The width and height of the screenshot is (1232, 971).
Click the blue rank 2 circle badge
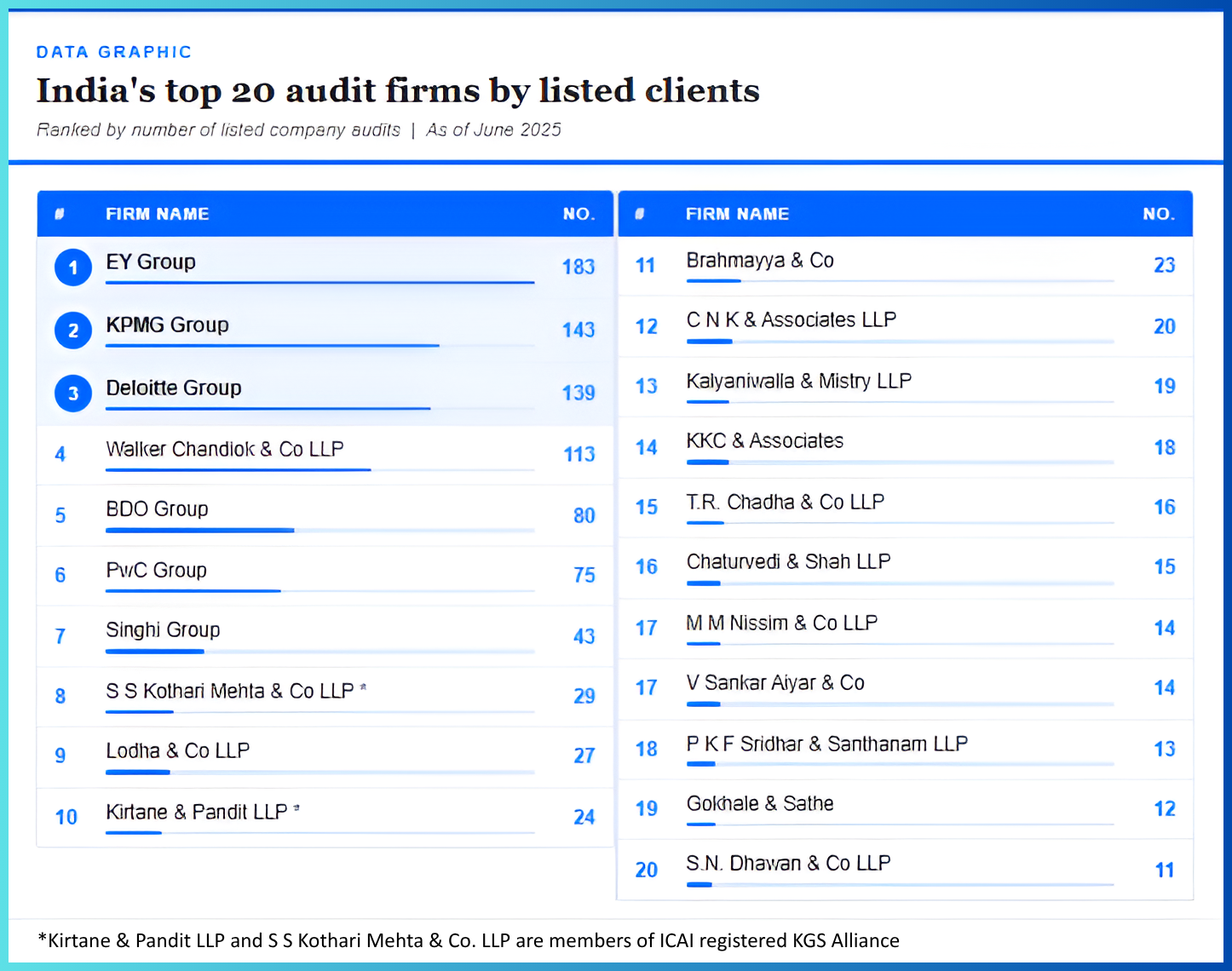coord(73,330)
